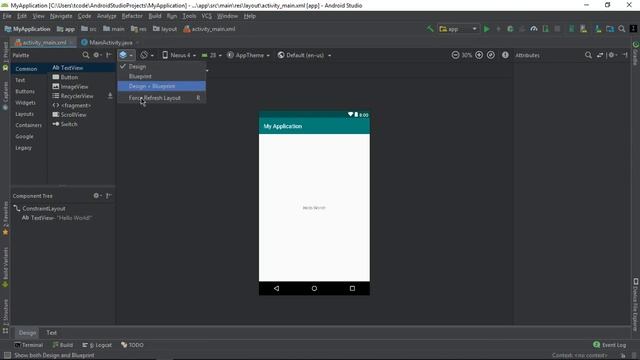Open the Event Log button
Image resolution: width=640 pixels, height=360 pixels.
(x=609, y=345)
